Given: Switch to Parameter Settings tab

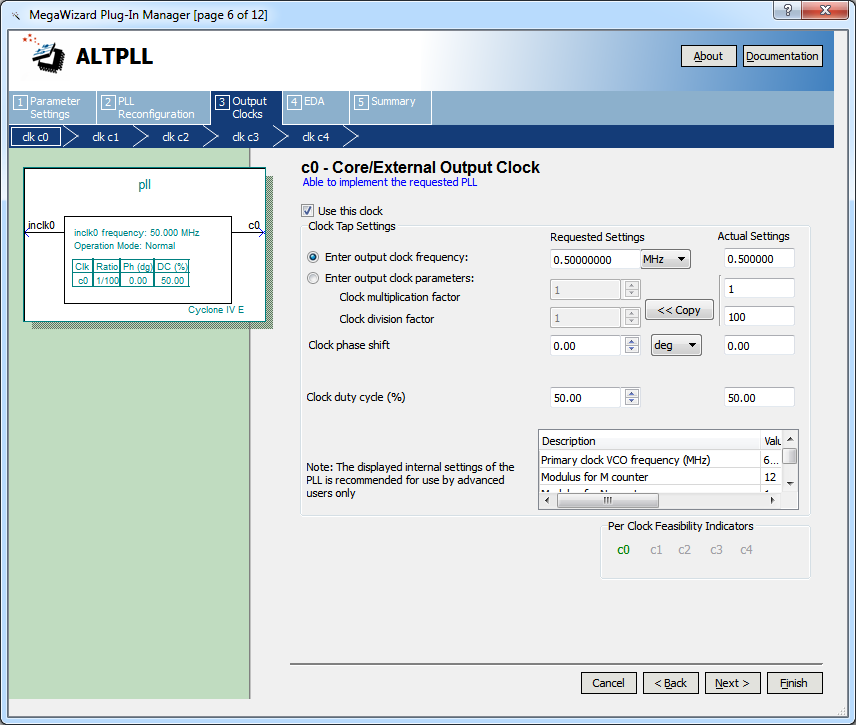Looking at the screenshot, I should click(53, 108).
